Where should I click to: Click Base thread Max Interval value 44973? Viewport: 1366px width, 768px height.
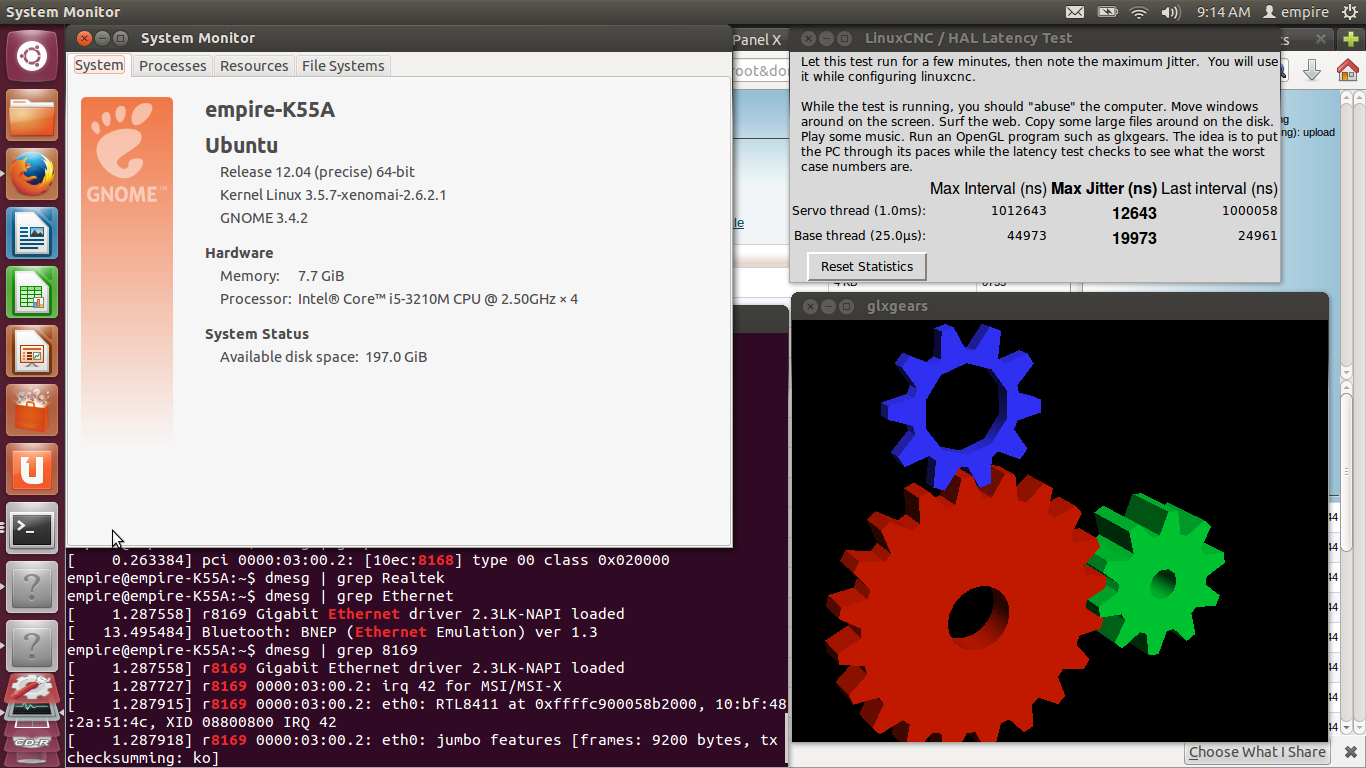pos(1025,236)
